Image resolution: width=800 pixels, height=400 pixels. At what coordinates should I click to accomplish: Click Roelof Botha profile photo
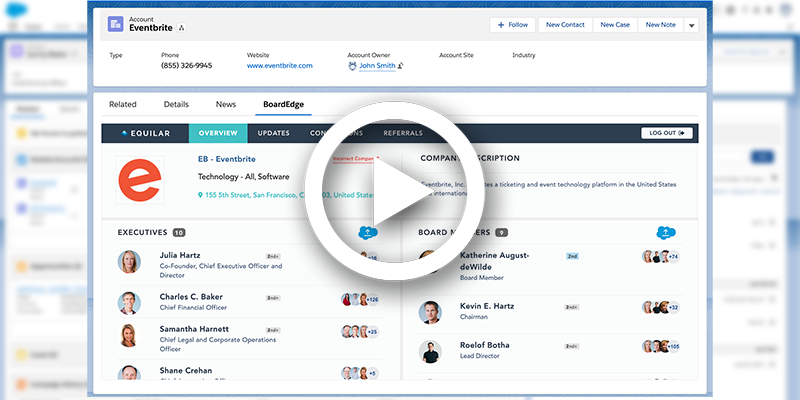coord(430,352)
